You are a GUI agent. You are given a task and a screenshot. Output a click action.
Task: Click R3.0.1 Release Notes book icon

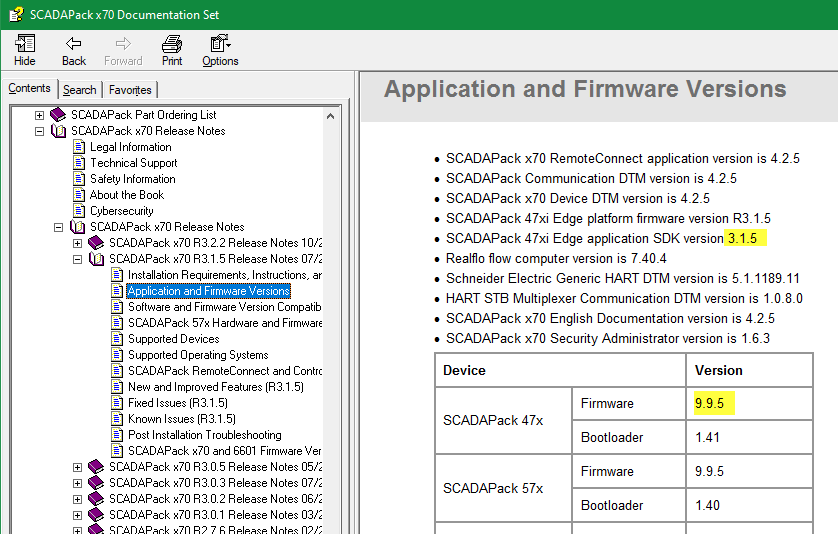coord(96,515)
